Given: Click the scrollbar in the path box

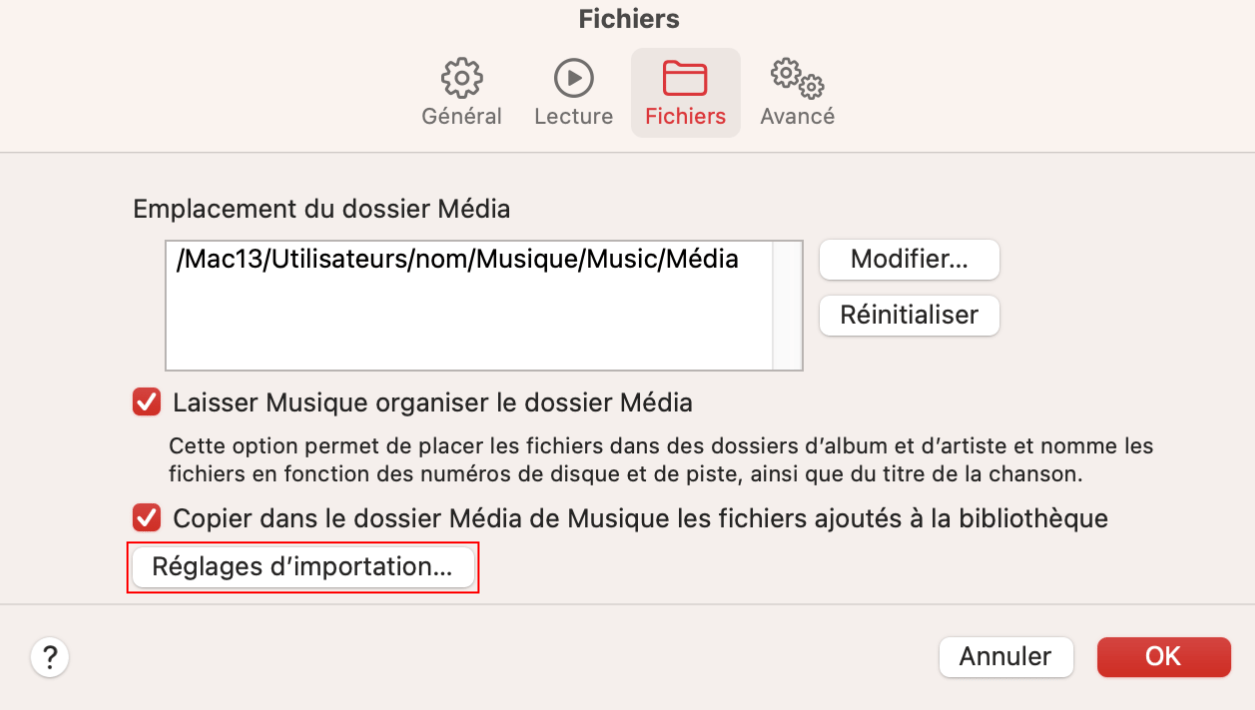Looking at the screenshot, I should (787, 305).
